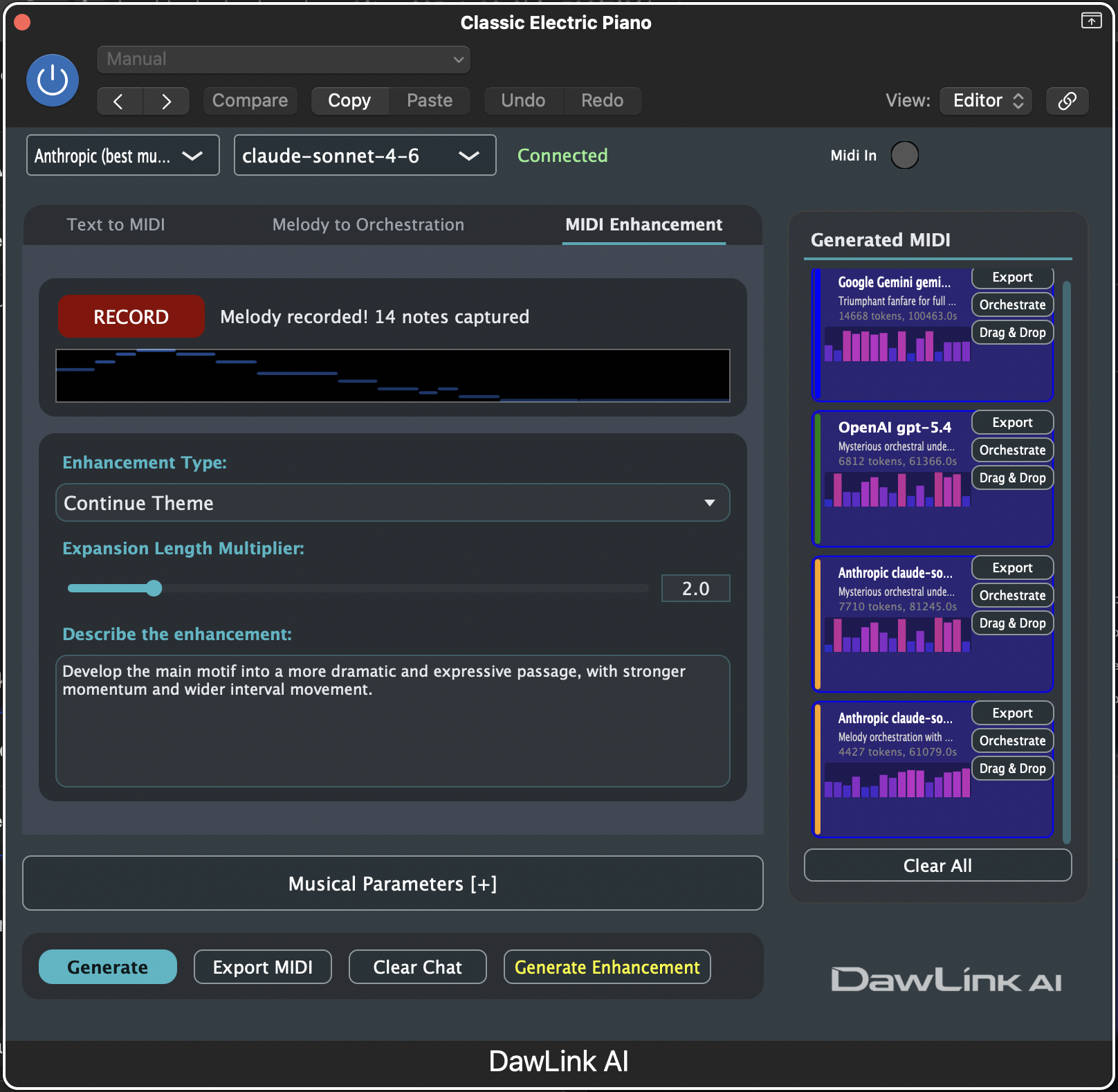Go to next preset with right arrow
The height and width of the screenshot is (1092, 1118).
click(166, 101)
